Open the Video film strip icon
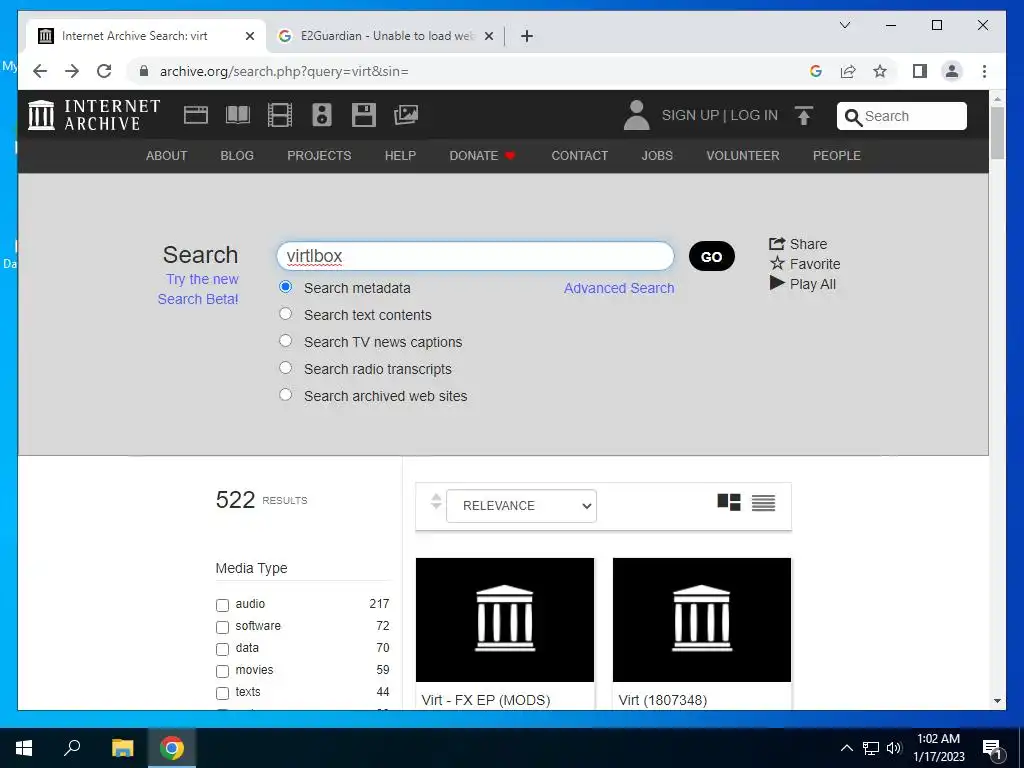Image resolution: width=1024 pixels, height=768 pixels. [x=280, y=115]
